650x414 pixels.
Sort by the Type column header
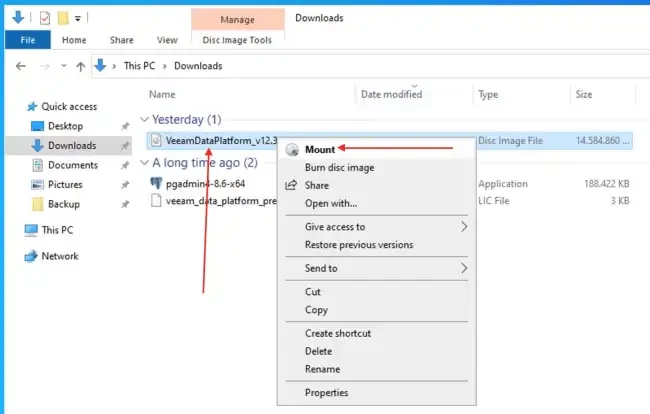pos(488,94)
